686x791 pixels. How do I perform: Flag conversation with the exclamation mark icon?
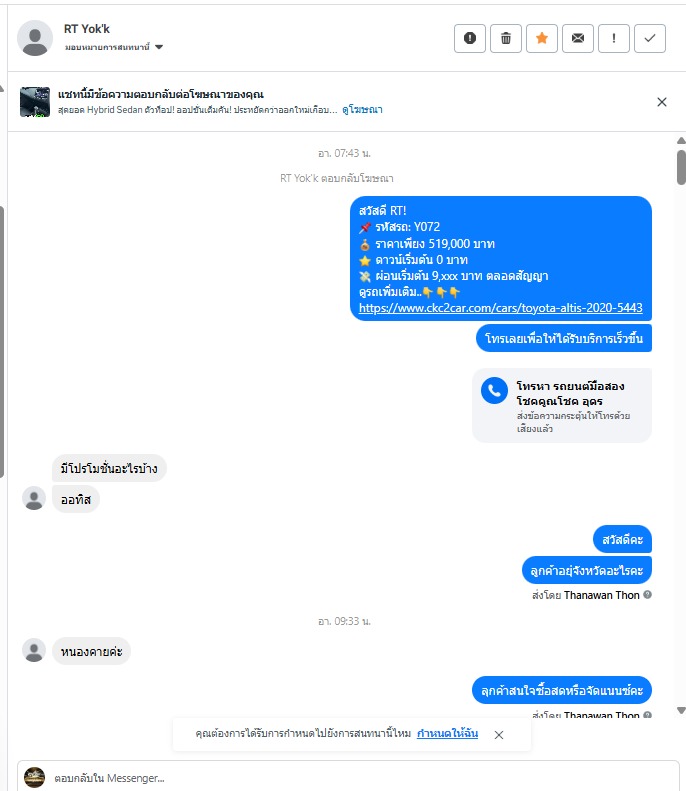(614, 38)
